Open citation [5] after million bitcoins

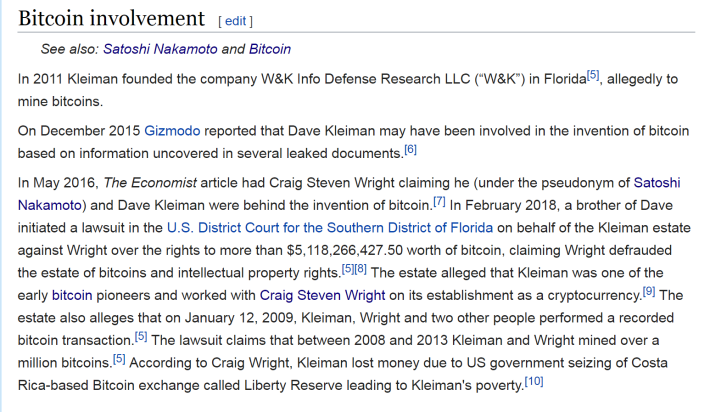point(119,359)
